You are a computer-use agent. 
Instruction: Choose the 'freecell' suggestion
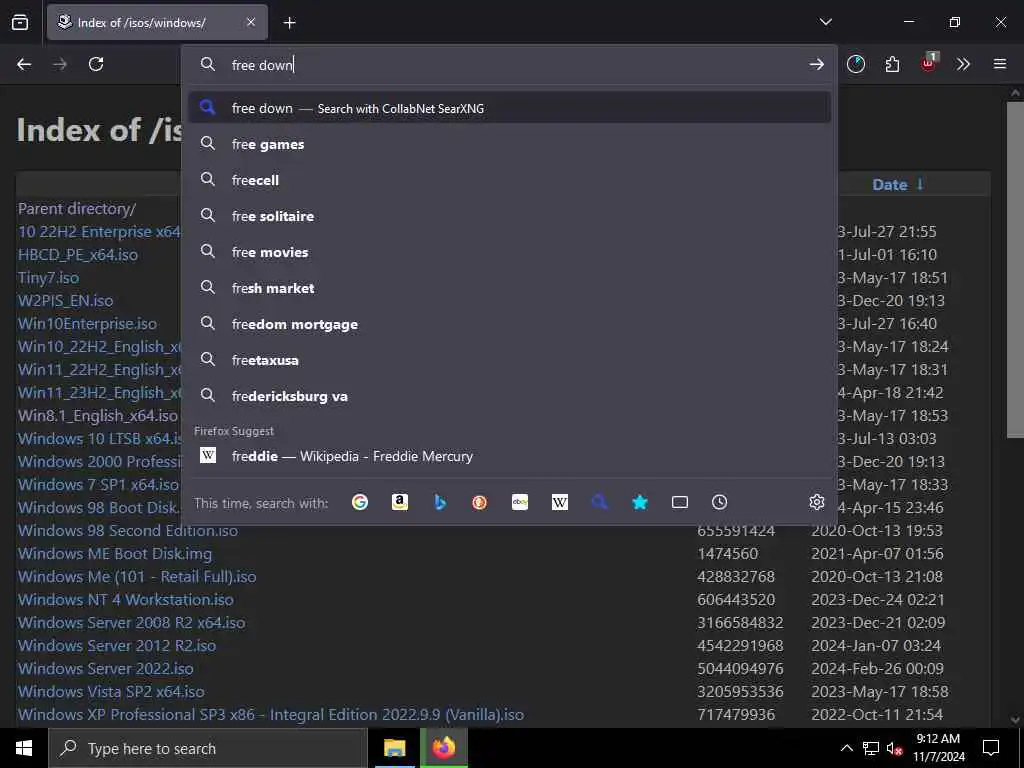click(509, 180)
